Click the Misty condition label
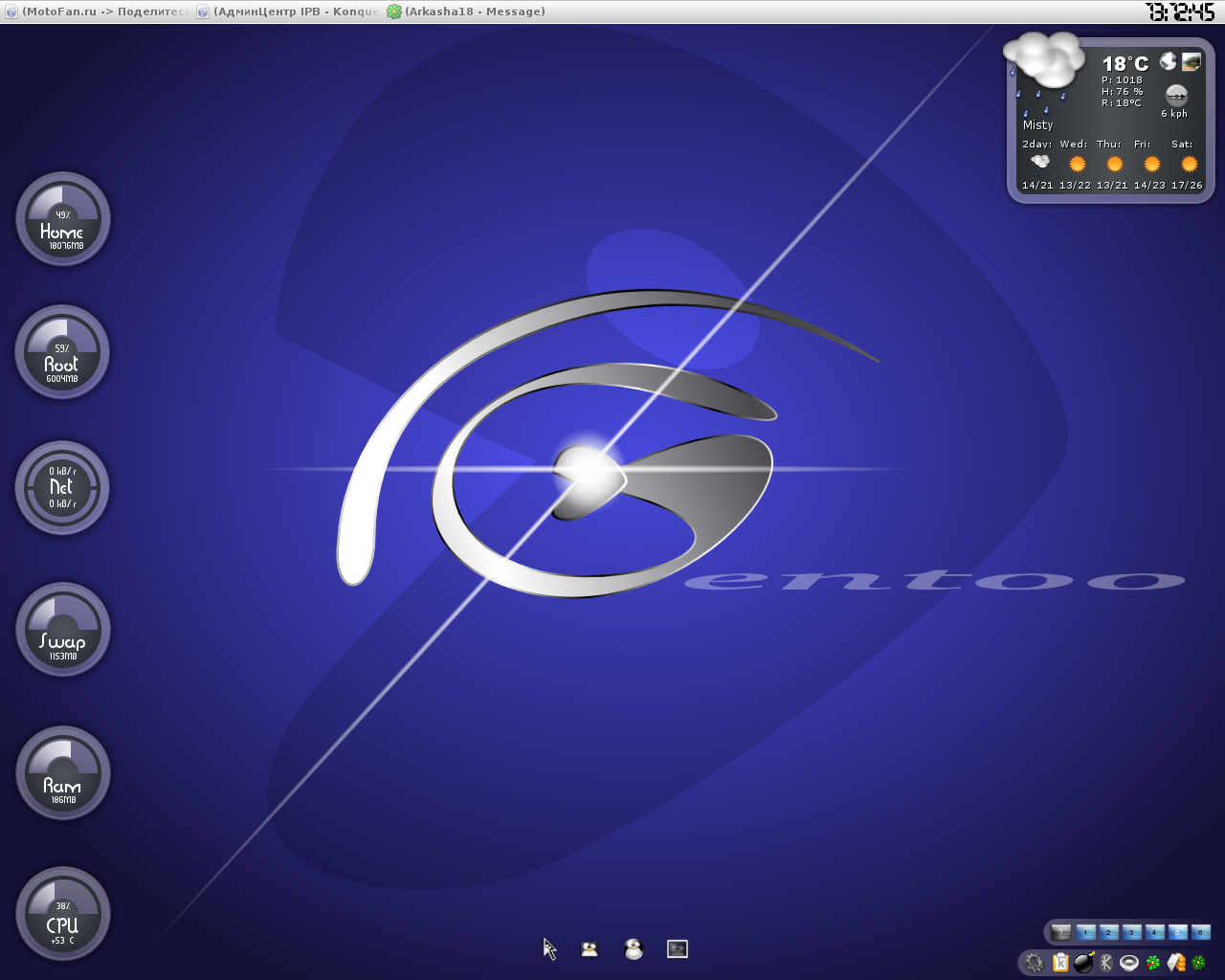 1037,125
